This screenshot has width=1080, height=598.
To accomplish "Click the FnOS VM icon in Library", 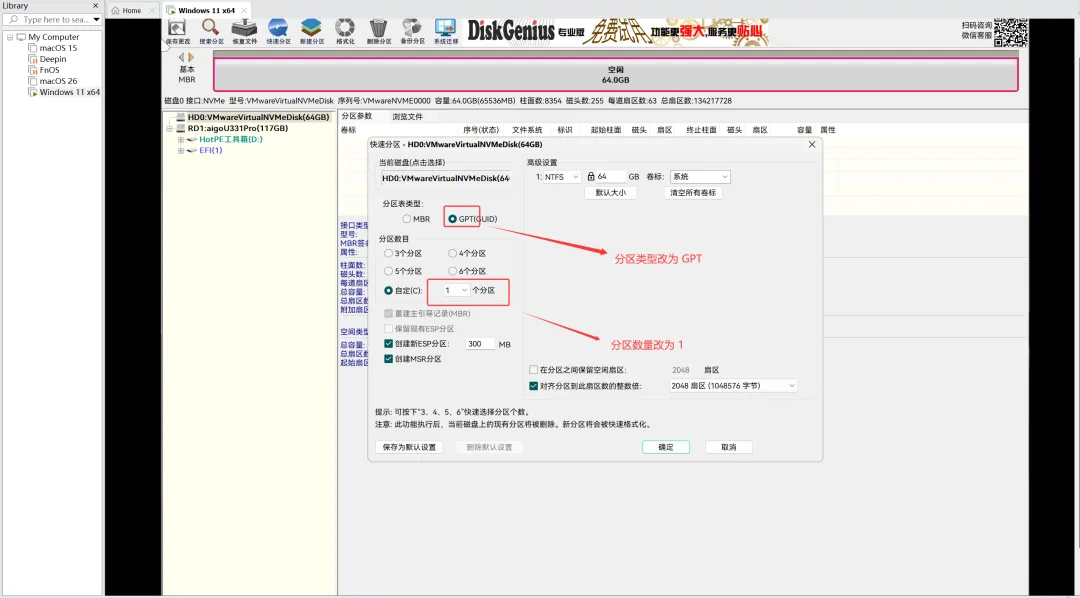I will point(32,70).
